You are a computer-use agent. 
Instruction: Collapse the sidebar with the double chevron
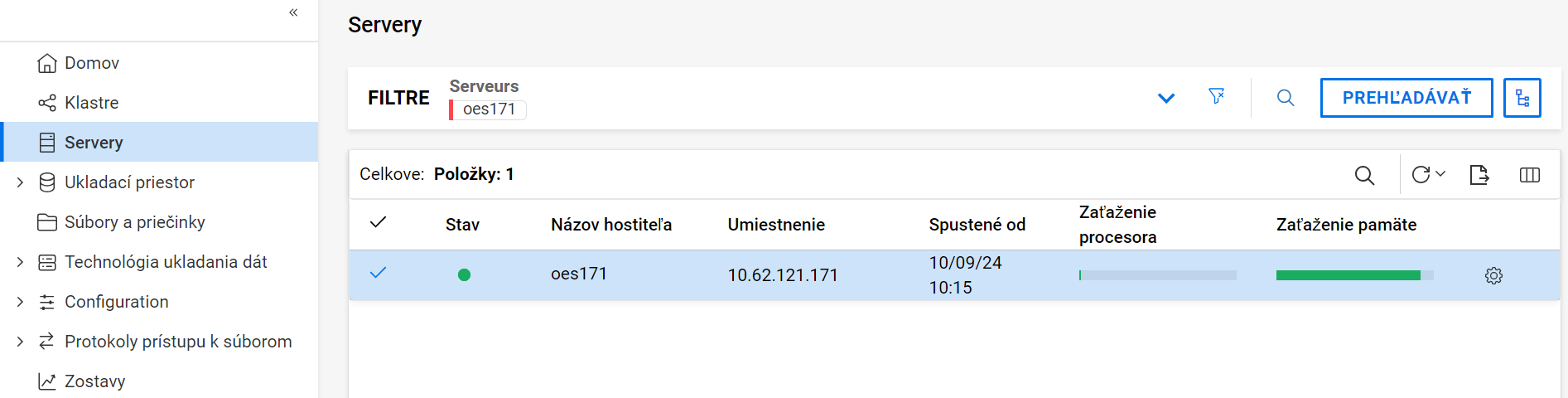(x=293, y=12)
